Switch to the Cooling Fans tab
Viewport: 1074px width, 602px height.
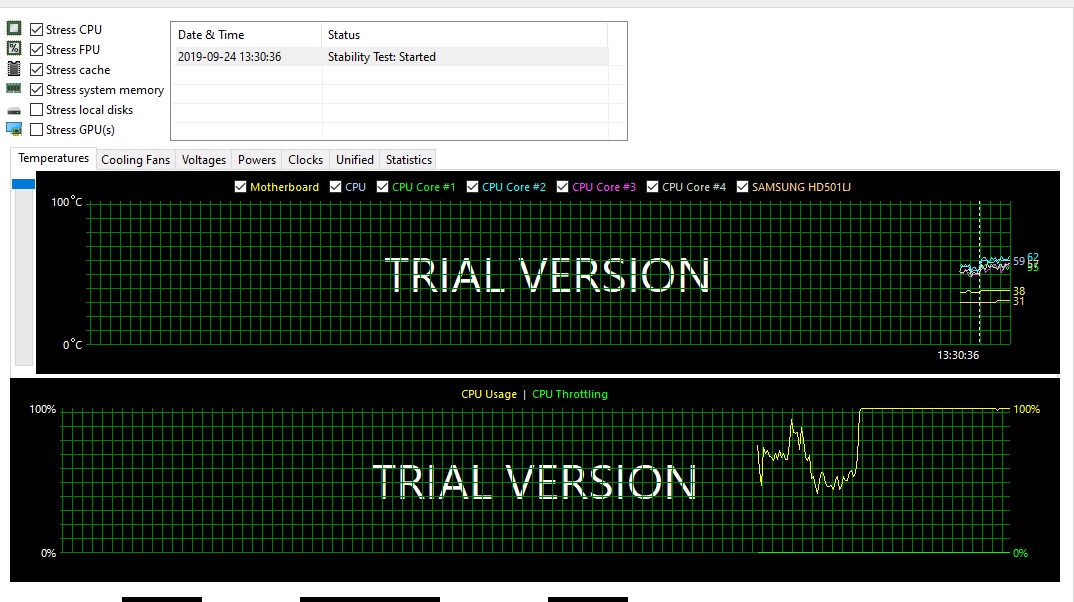click(135, 159)
